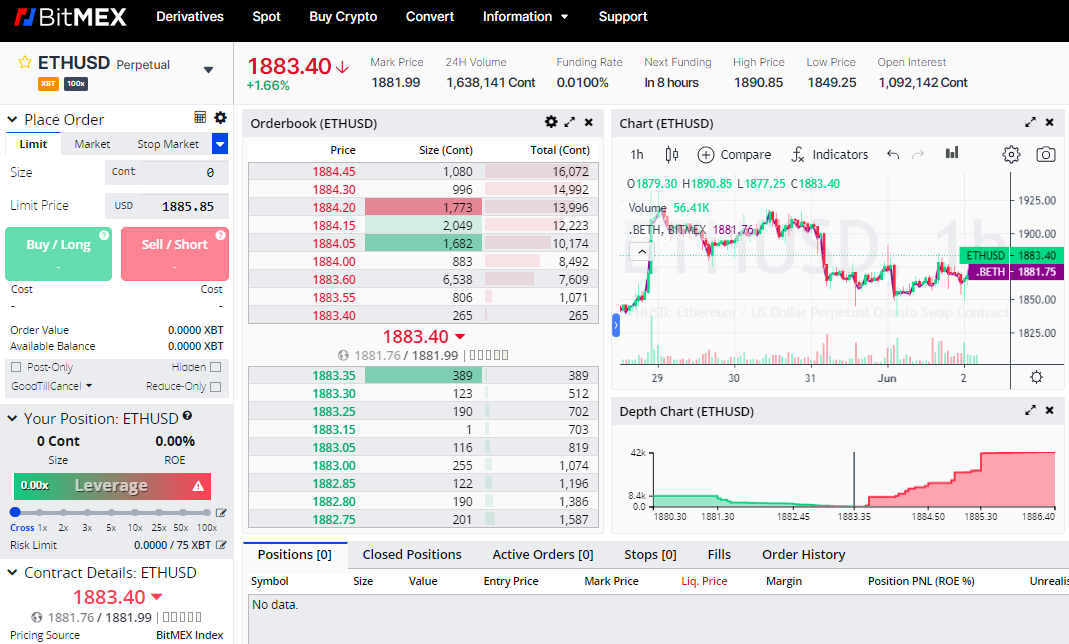Enable the Post-Only checkbox
Viewport: 1069px width, 644px height.
(x=16, y=367)
